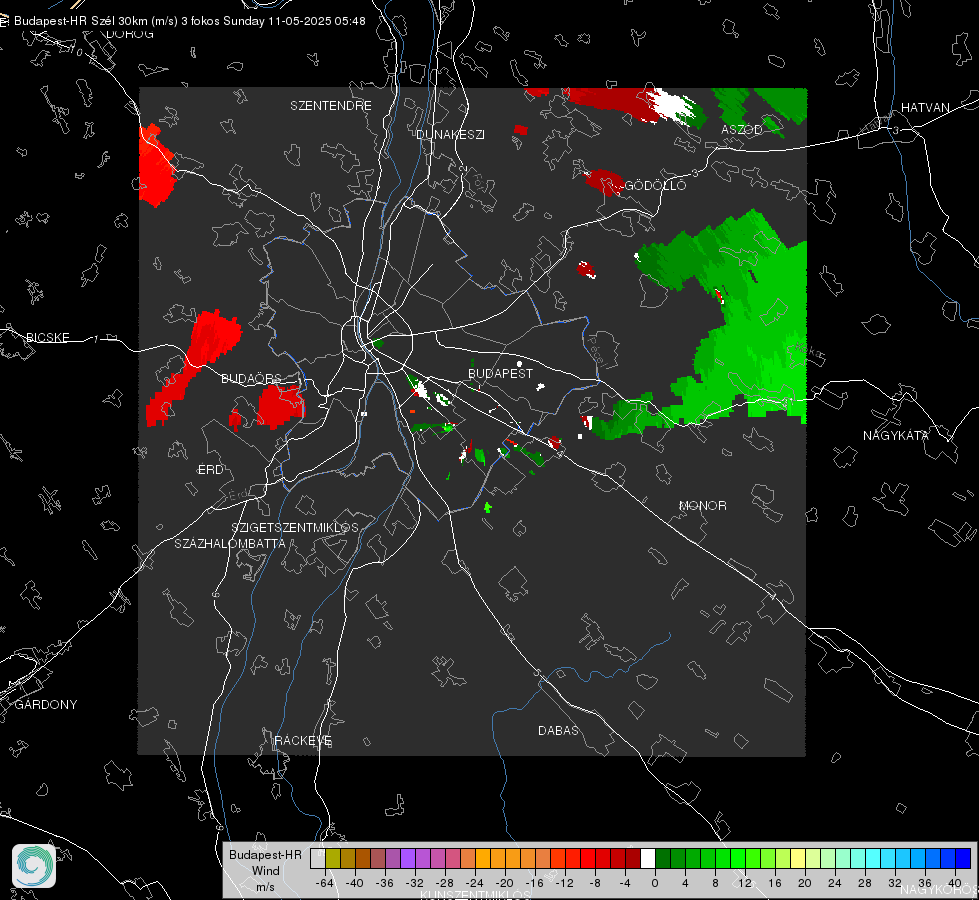Click the Budapest-HR text in the legend
Image resolution: width=979 pixels, height=900 pixels.
(265, 854)
